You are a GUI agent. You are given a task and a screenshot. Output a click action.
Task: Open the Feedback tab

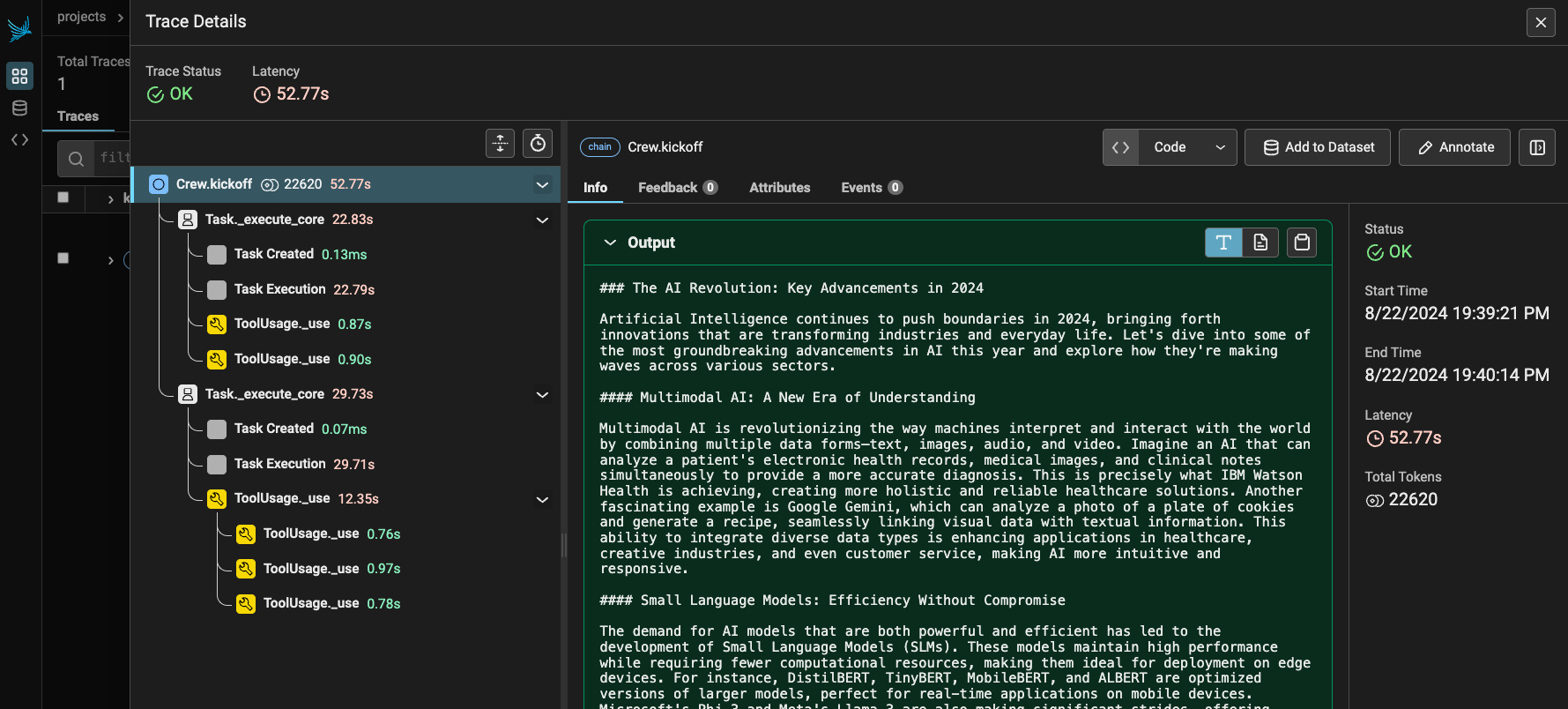point(677,187)
